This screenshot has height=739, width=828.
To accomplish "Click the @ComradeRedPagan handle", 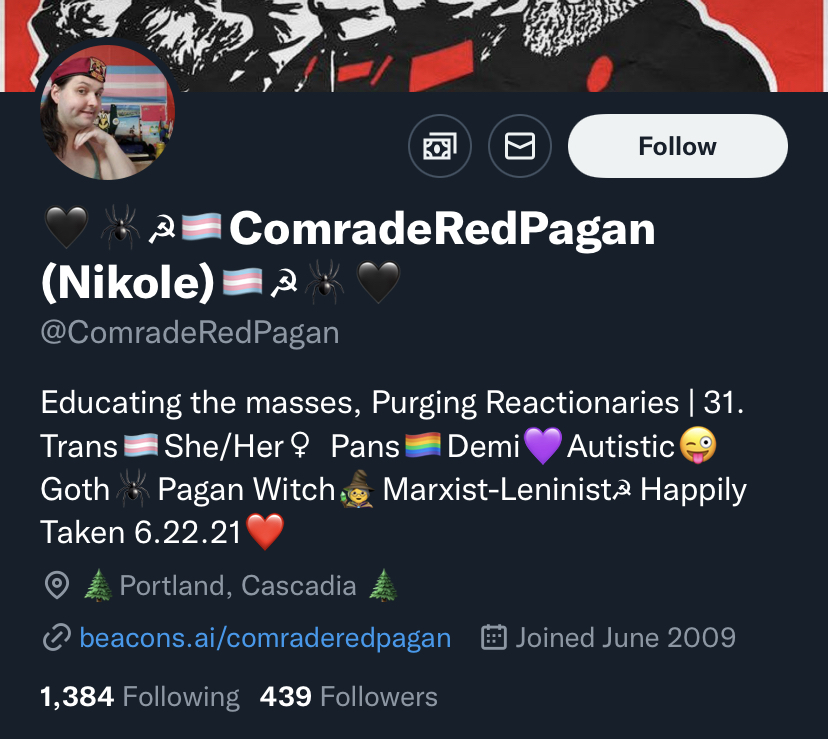I will (x=190, y=333).
